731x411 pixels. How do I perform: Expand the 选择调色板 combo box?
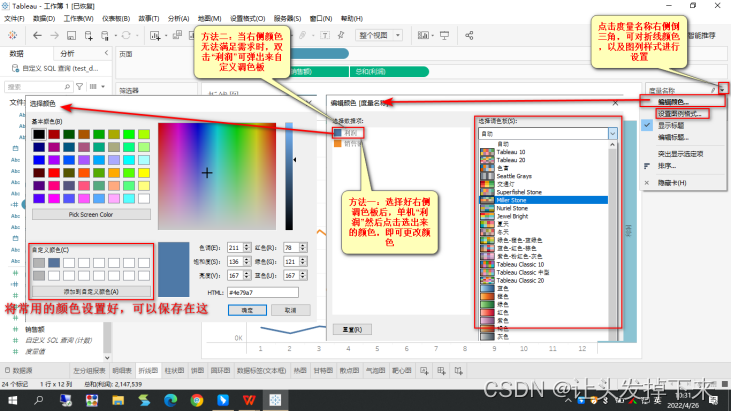point(613,134)
